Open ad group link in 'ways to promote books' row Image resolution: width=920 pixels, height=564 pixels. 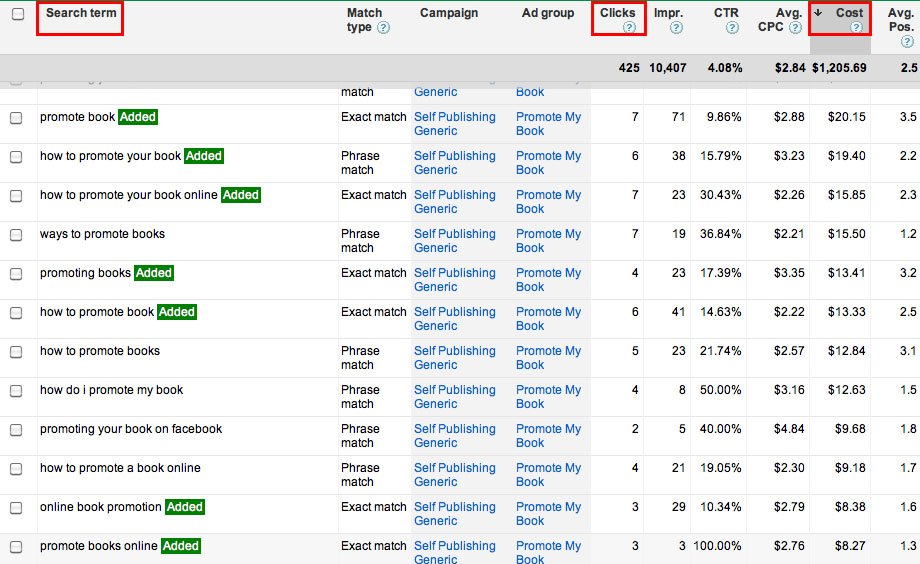coord(548,241)
